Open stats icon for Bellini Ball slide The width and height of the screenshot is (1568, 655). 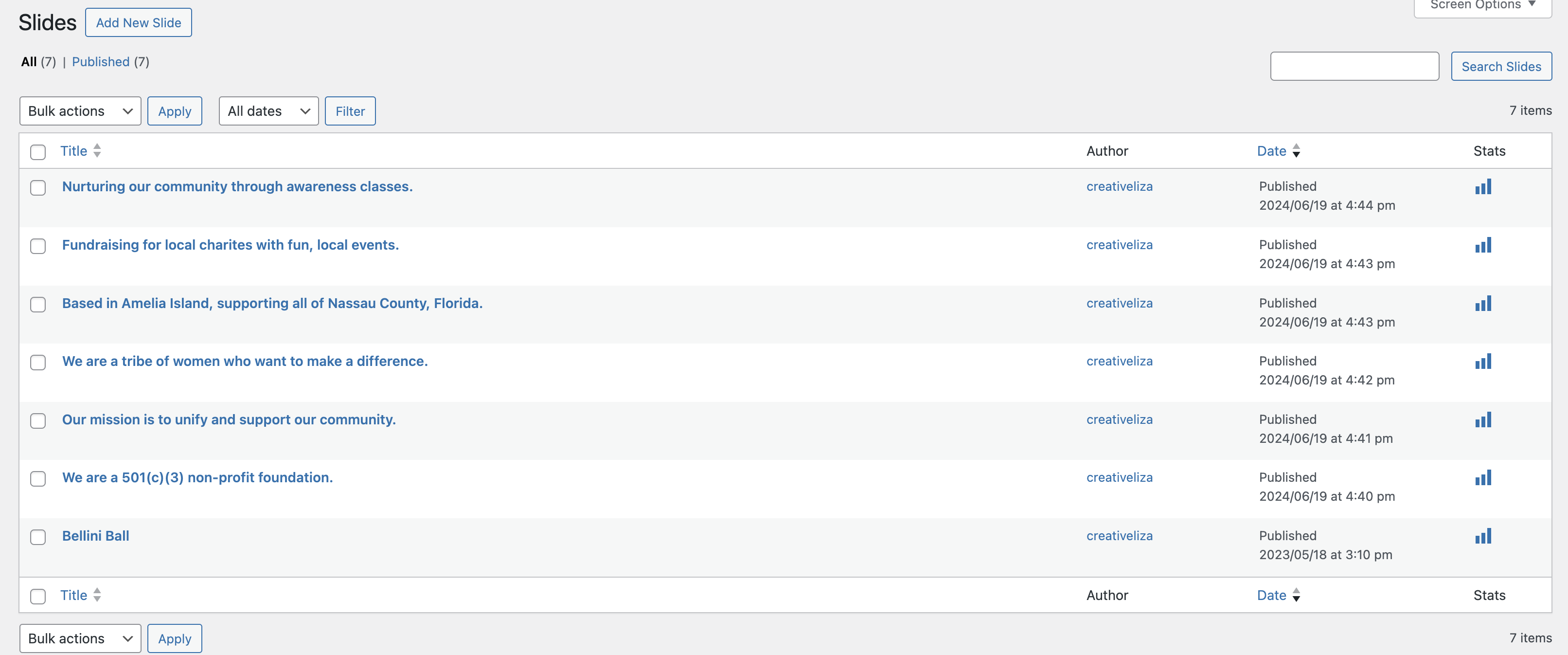point(1483,536)
